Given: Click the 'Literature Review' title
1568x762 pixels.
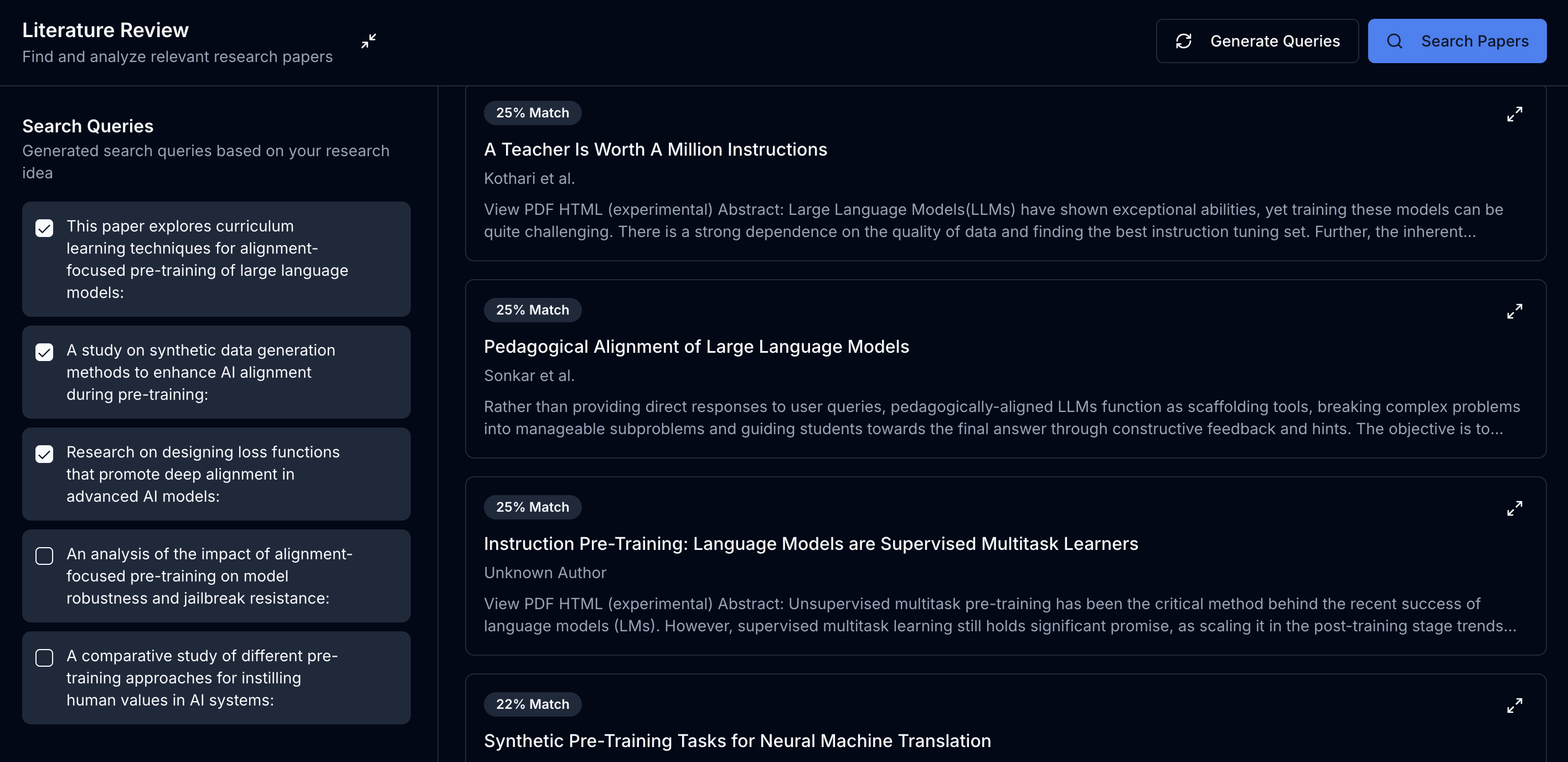Looking at the screenshot, I should click(x=105, y=30).
